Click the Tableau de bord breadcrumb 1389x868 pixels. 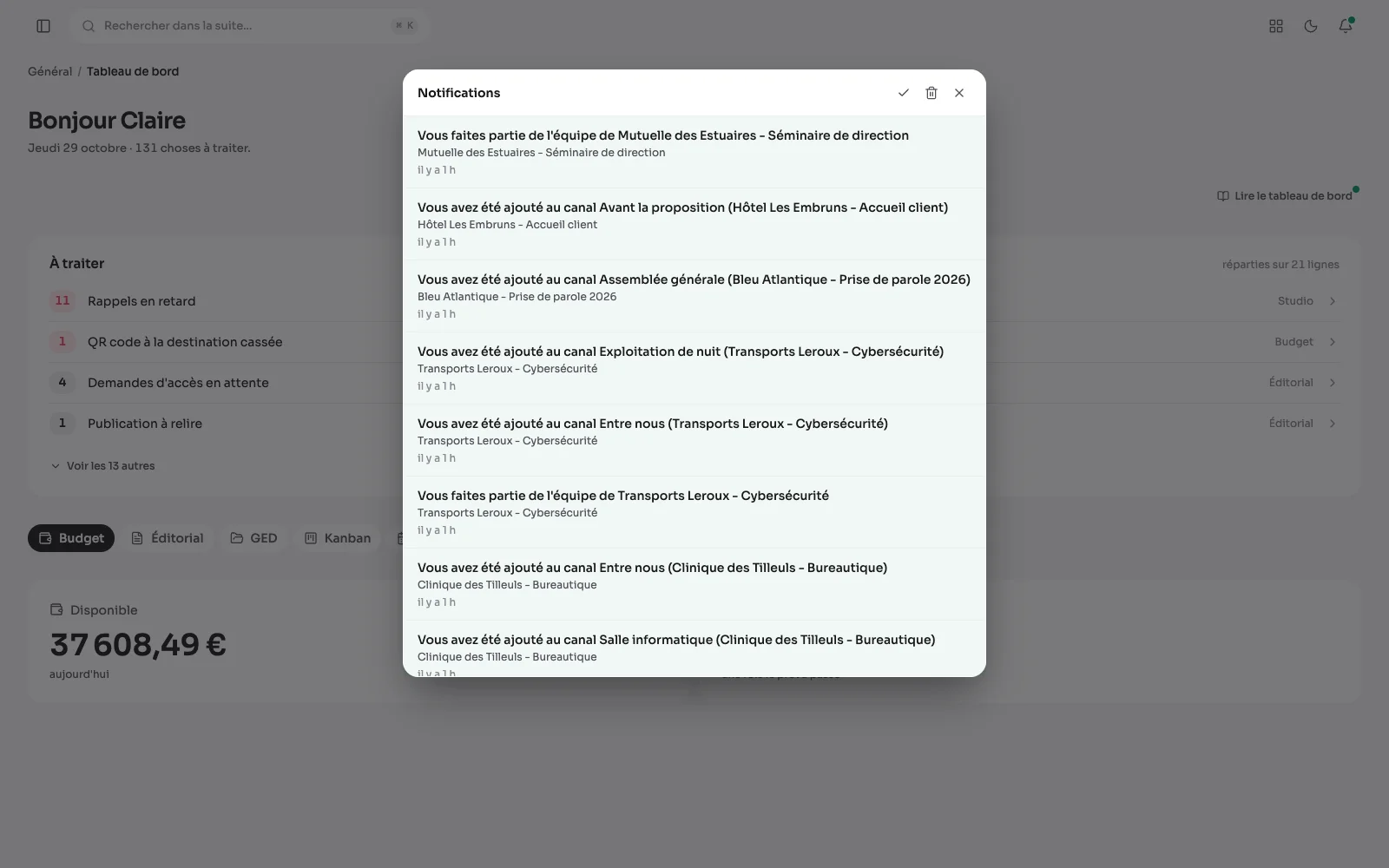[133, 71]
